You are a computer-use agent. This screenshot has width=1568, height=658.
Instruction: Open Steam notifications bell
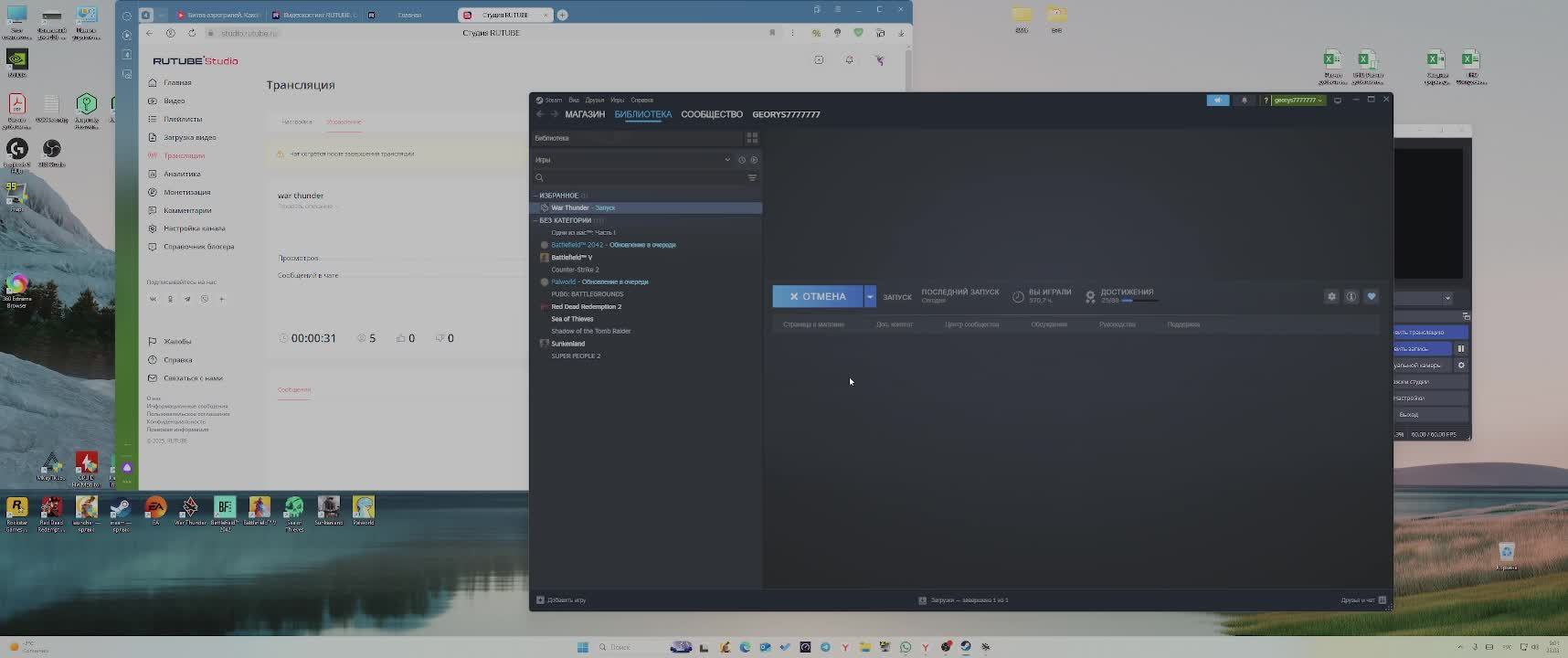click(1244, 101)
